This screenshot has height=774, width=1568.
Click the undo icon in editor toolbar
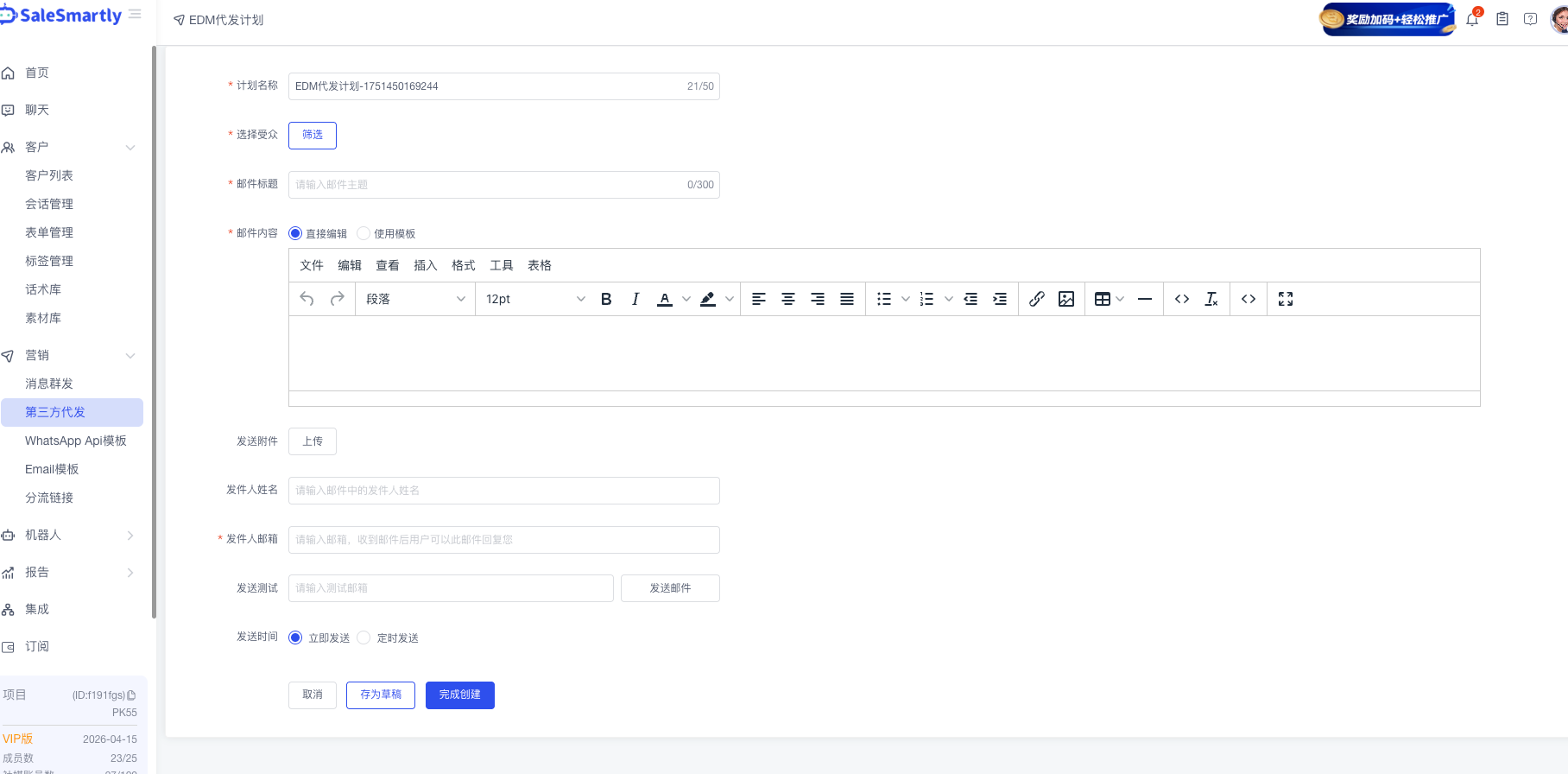pos(307,299)
